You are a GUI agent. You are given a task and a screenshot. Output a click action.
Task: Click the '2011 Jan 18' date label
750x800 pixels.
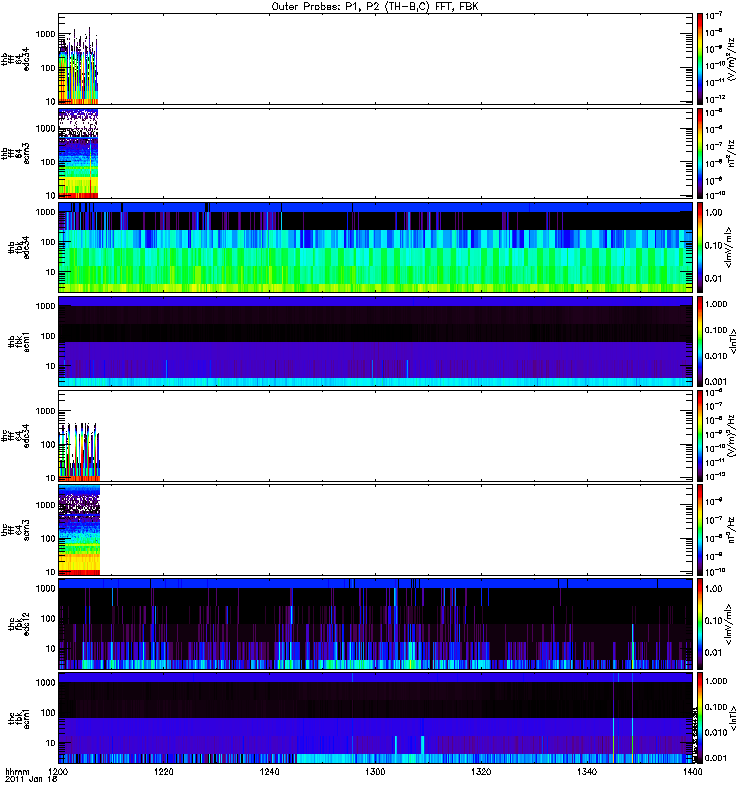coord(31,779)
